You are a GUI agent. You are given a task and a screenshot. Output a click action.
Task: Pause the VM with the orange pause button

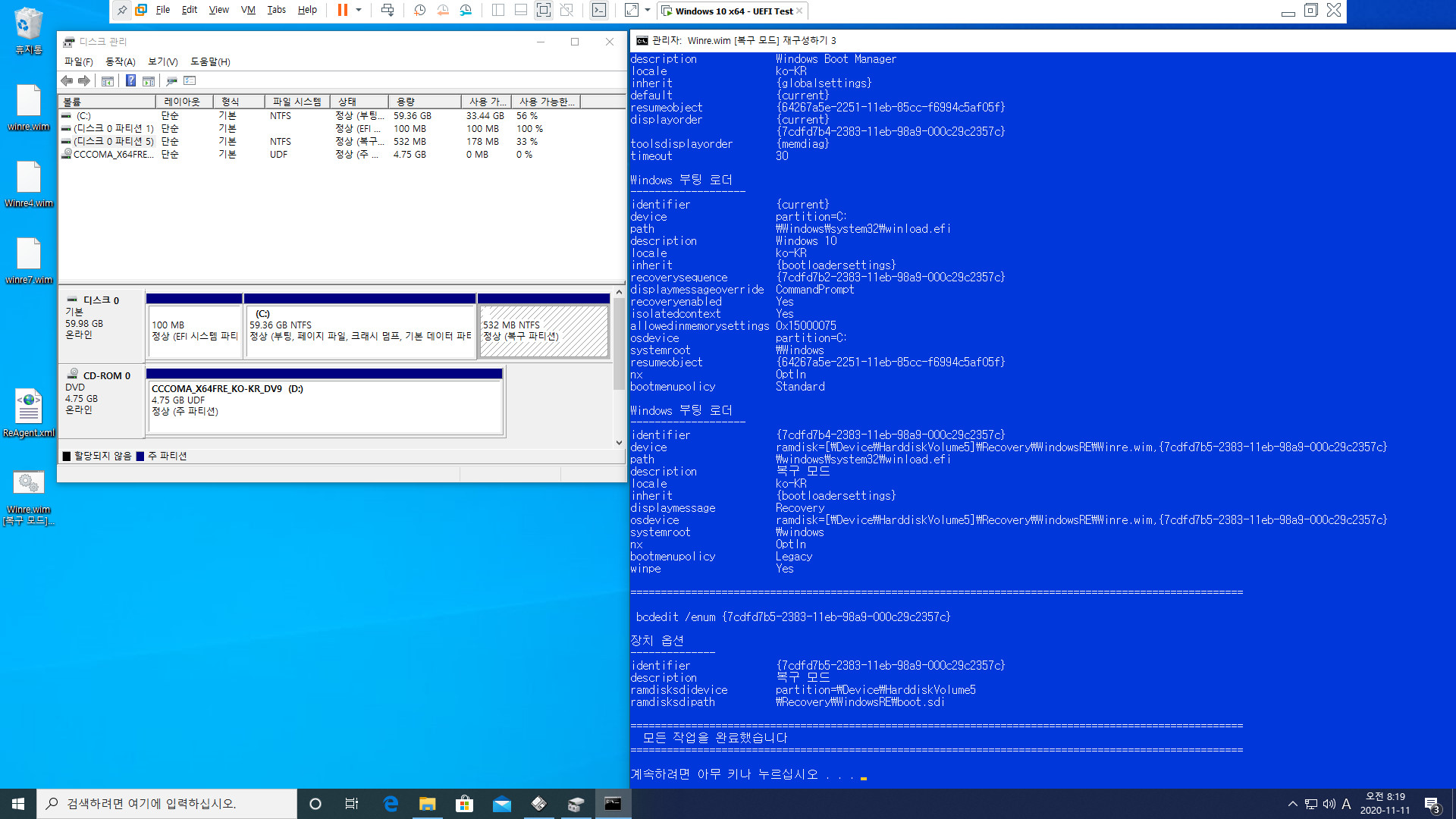pyautogui.click(x=343, y=10)
